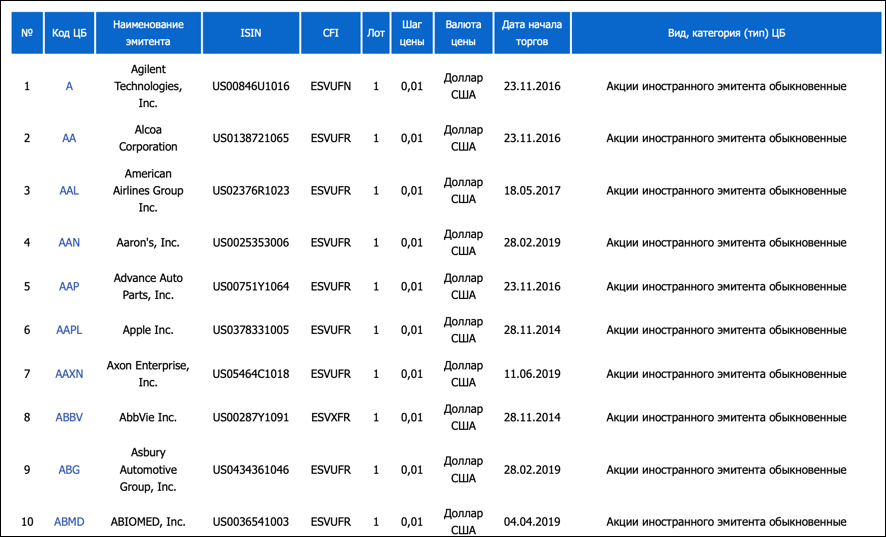Image resolution: width=886 pixels, height=537 pixels.
Task: Click ISIN value US0036541003
Action: pyautogui.click(x=251, y=522)
